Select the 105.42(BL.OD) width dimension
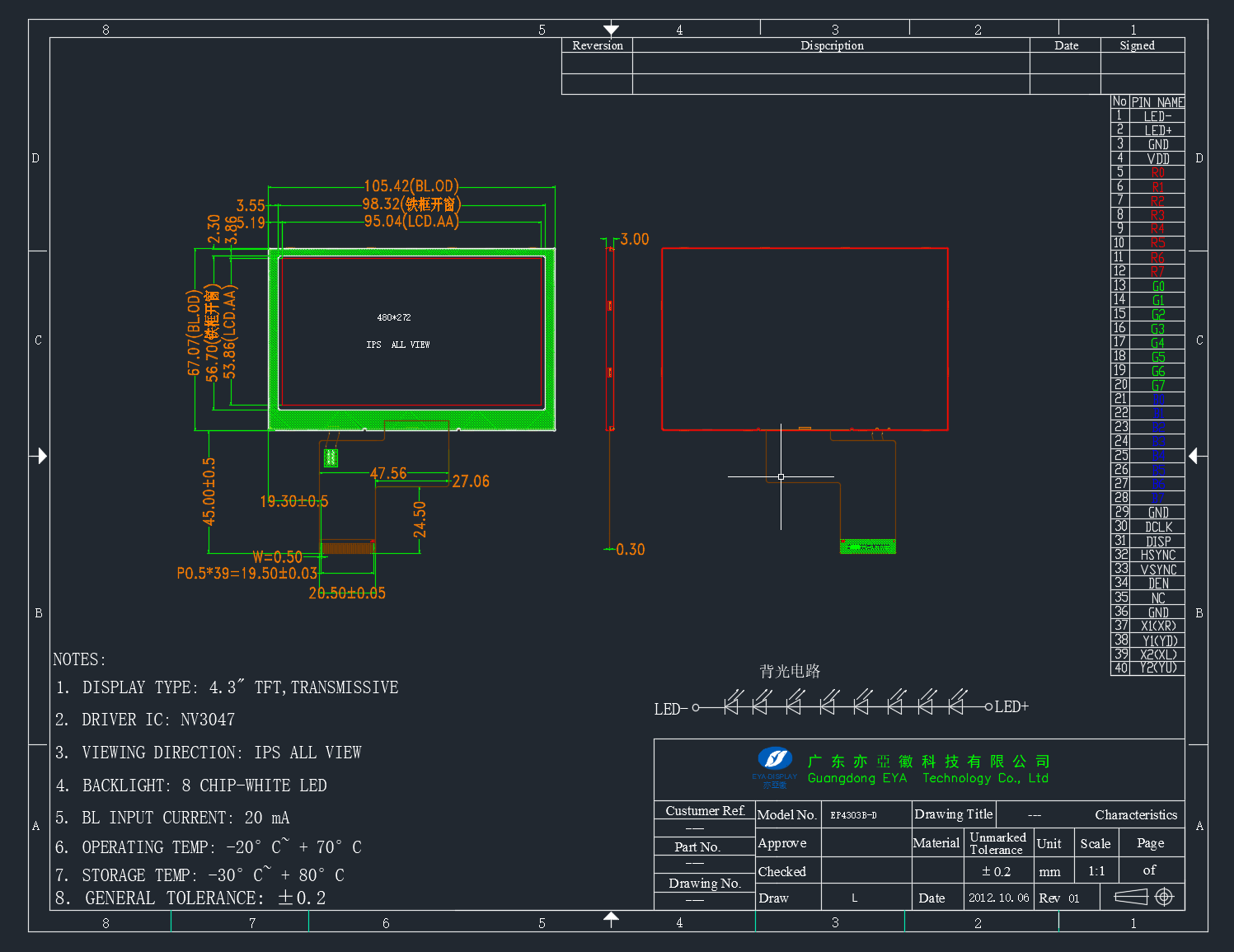 411,186
